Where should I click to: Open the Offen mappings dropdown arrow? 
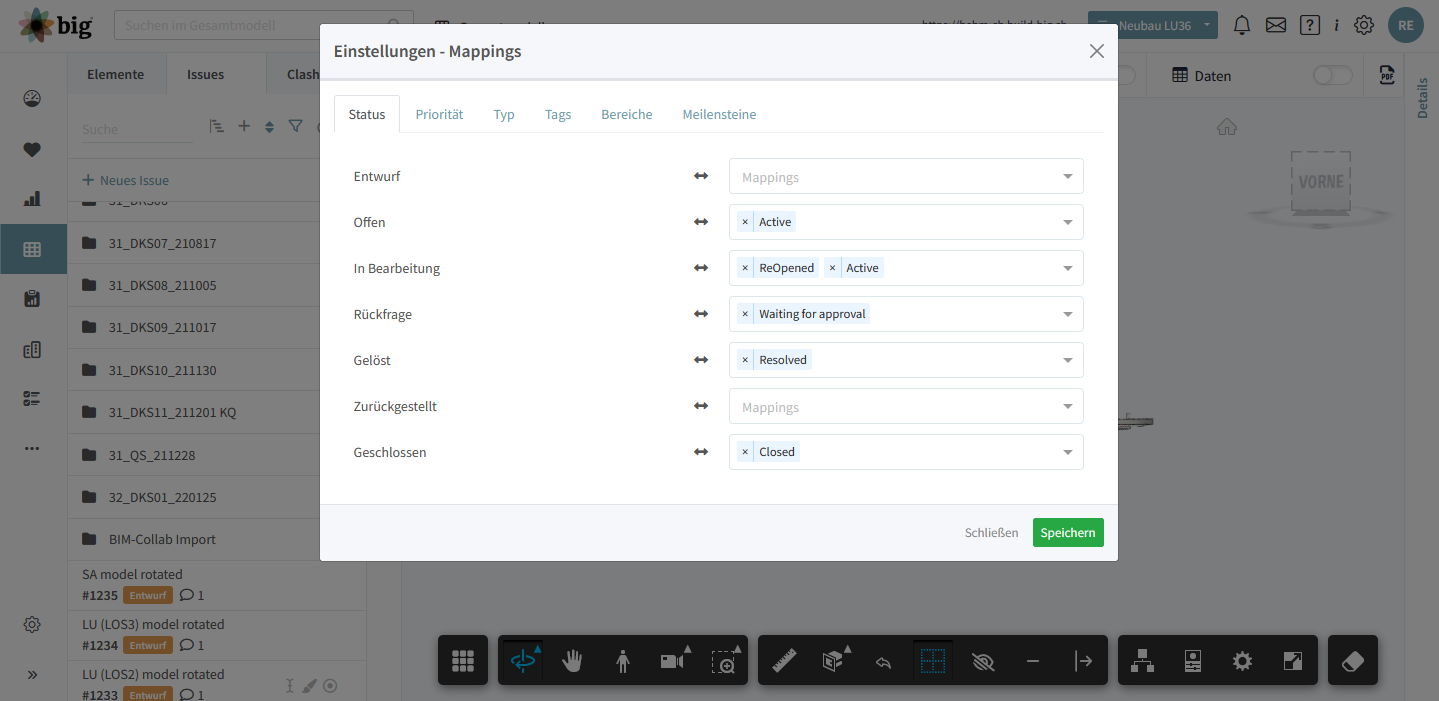[x=1068, y=223]
